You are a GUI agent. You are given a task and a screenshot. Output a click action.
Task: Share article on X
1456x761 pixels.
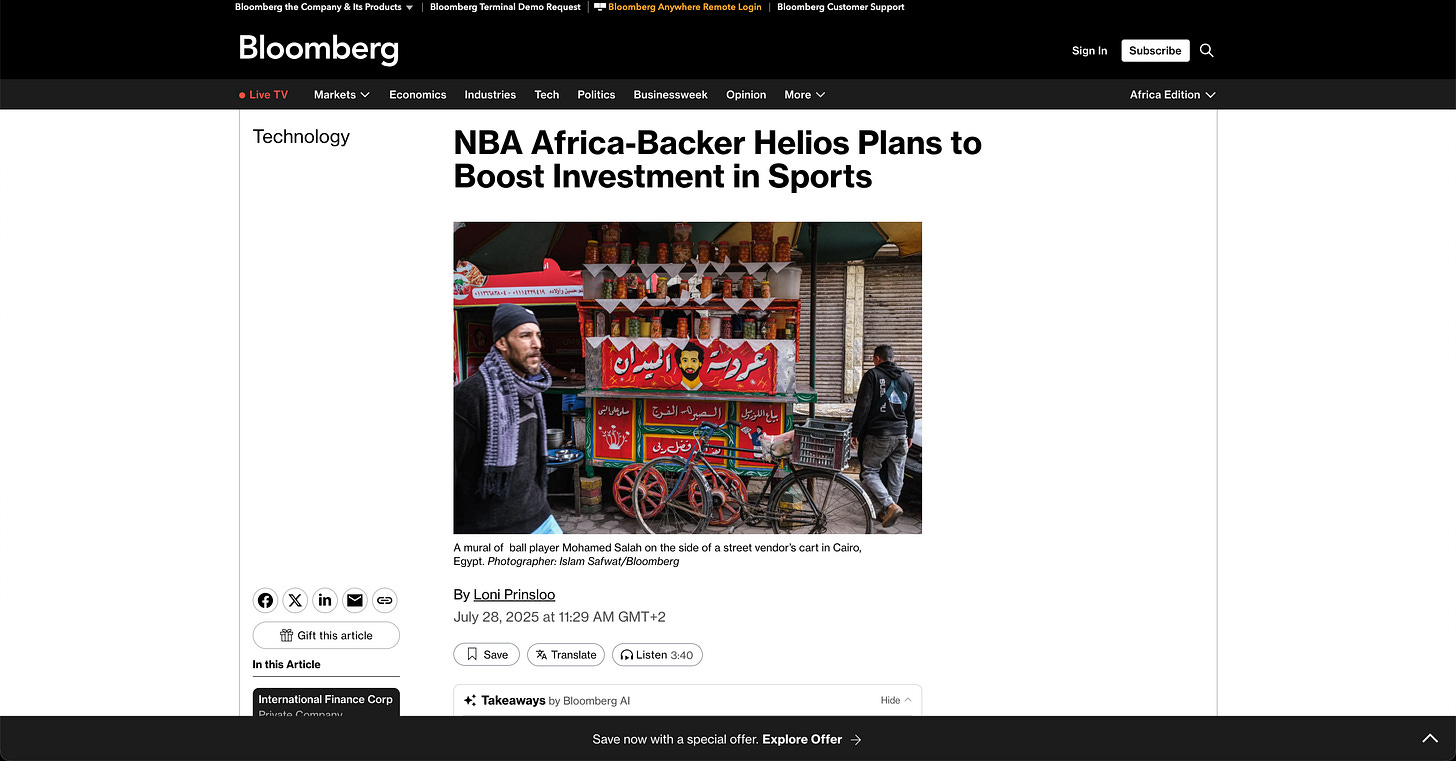[x=295, y=600]
